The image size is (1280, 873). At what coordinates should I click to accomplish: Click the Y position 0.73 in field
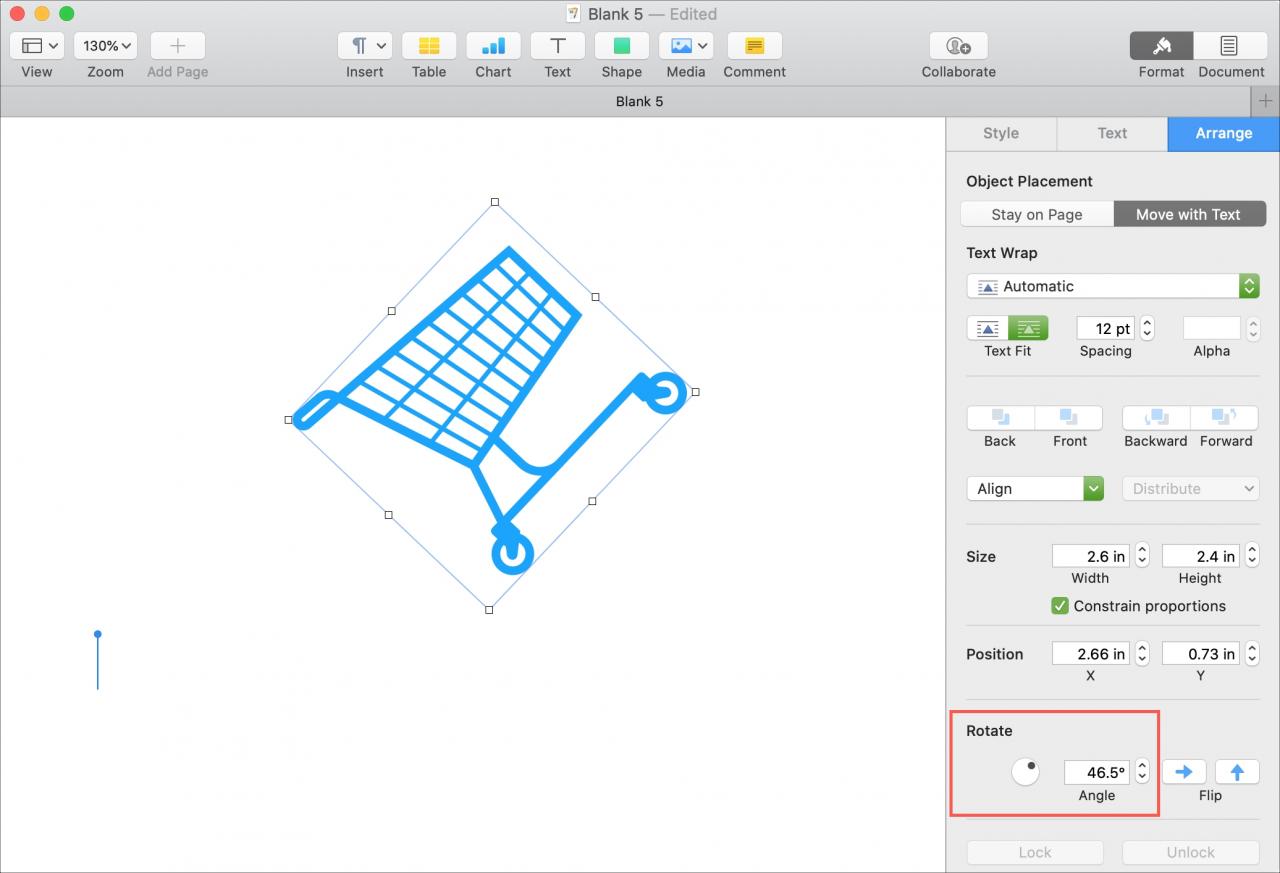pyautogui.click(x=1201, y=654)
